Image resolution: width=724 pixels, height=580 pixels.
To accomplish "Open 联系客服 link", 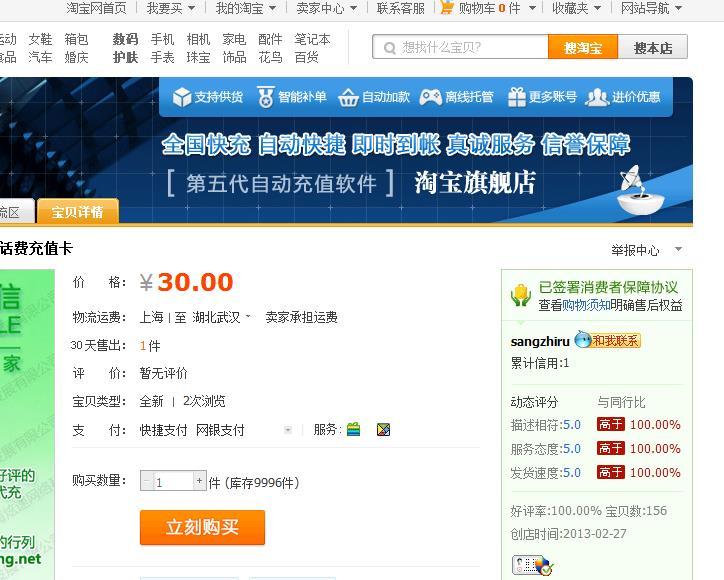I will [400, 8].
